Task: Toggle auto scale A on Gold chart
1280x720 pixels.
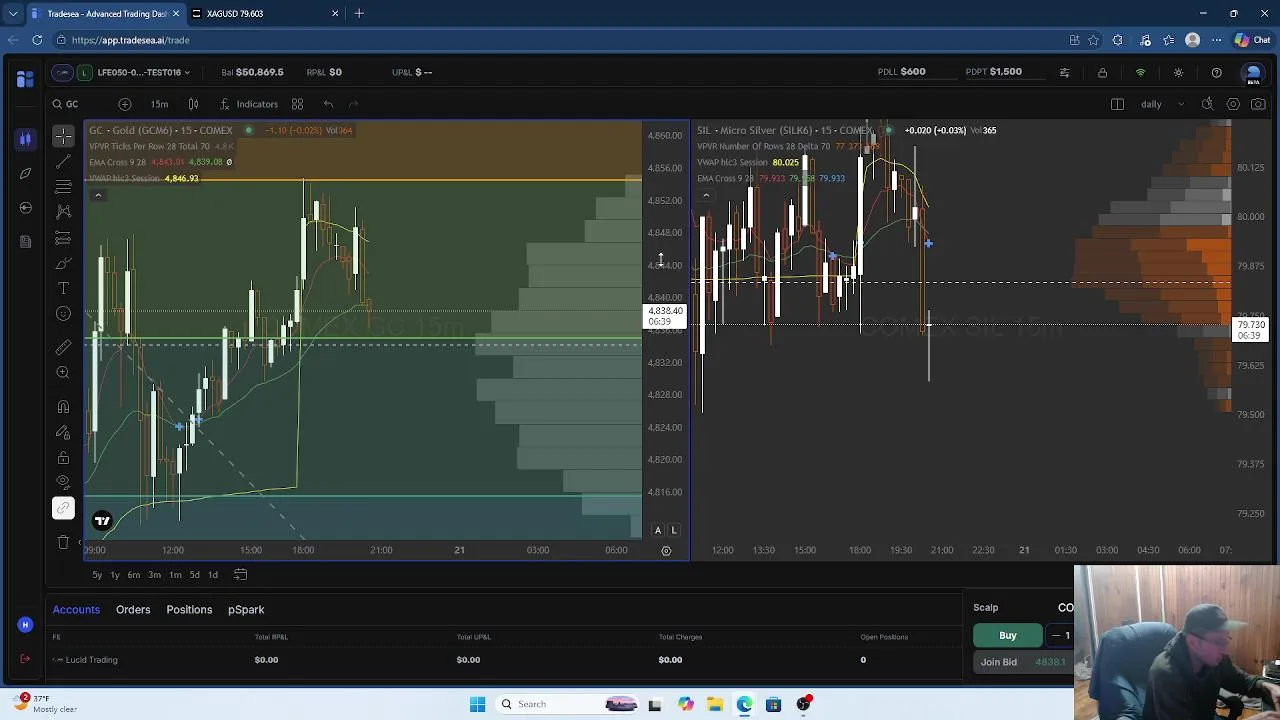Action: (x=658, y=530)
